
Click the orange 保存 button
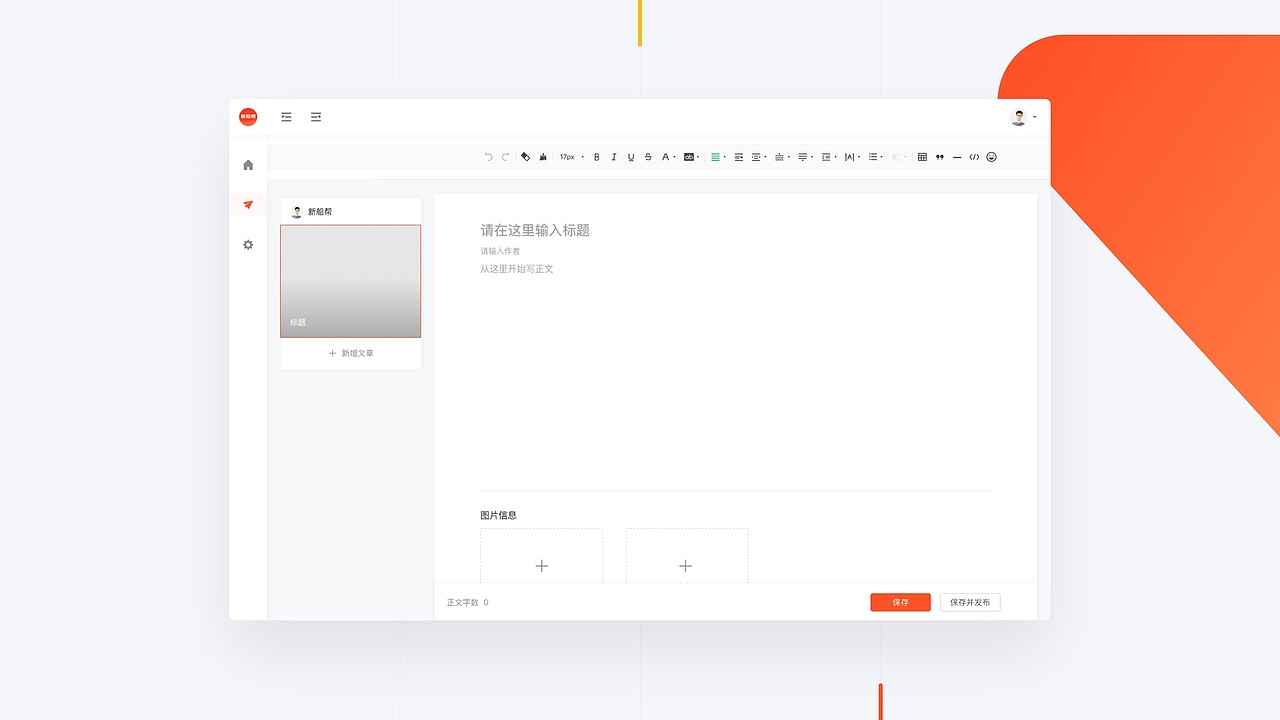[900, 602]
